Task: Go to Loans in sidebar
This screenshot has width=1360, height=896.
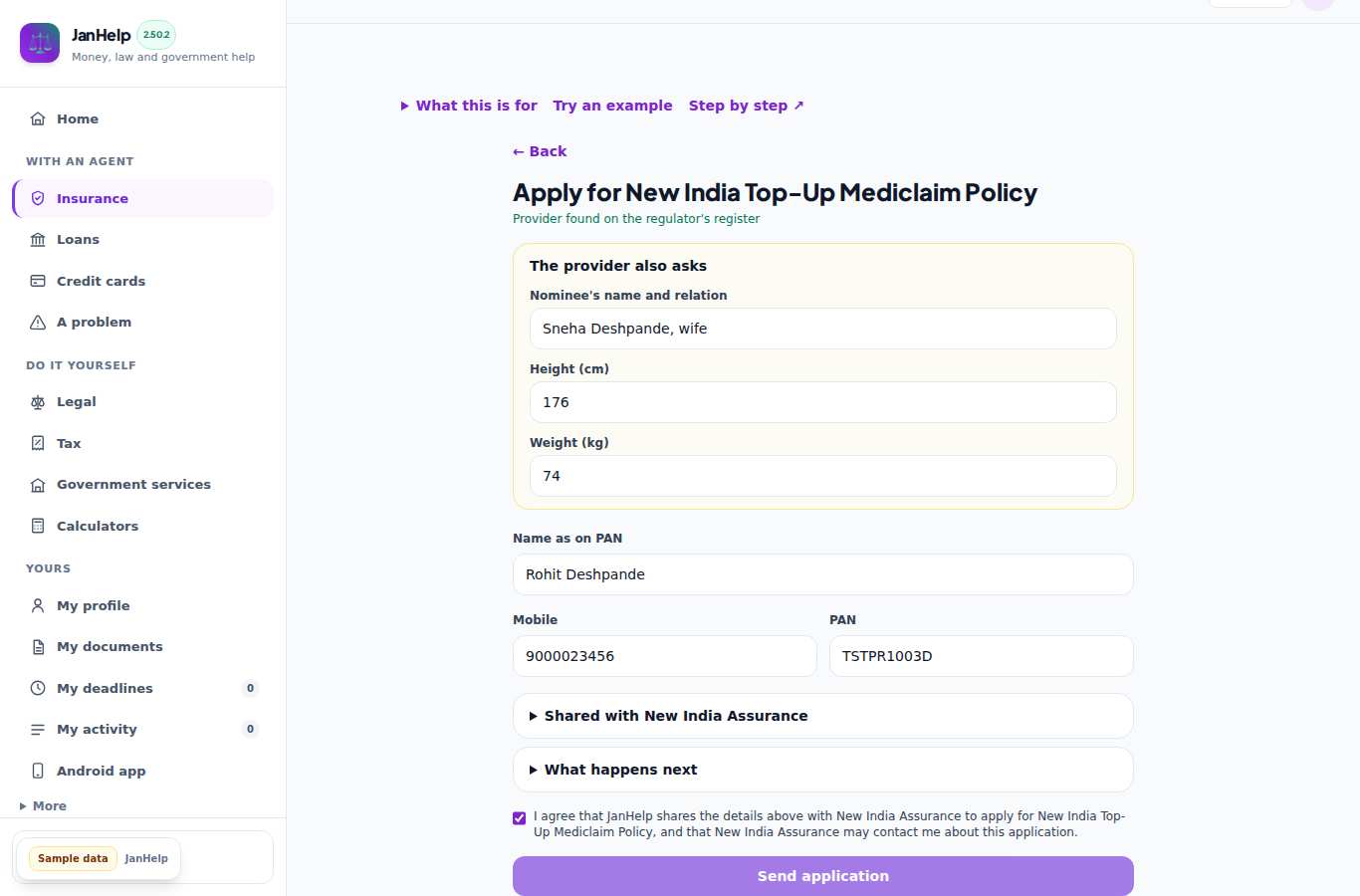Action: point(142,239)
